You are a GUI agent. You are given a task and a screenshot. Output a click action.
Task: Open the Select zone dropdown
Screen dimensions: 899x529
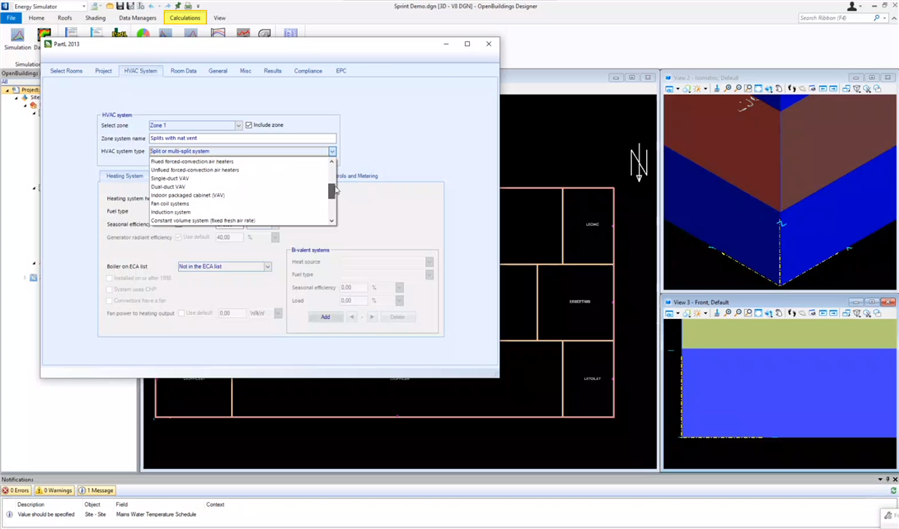click(x=238, y=126)
